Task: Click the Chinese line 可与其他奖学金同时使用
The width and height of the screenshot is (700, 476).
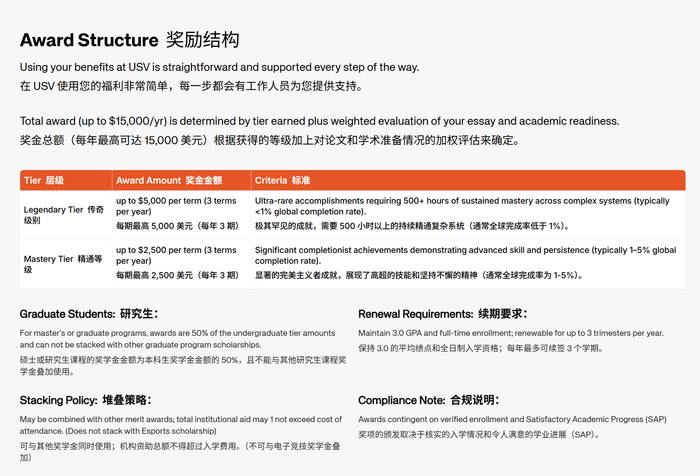Action: [x=180, y=452]
